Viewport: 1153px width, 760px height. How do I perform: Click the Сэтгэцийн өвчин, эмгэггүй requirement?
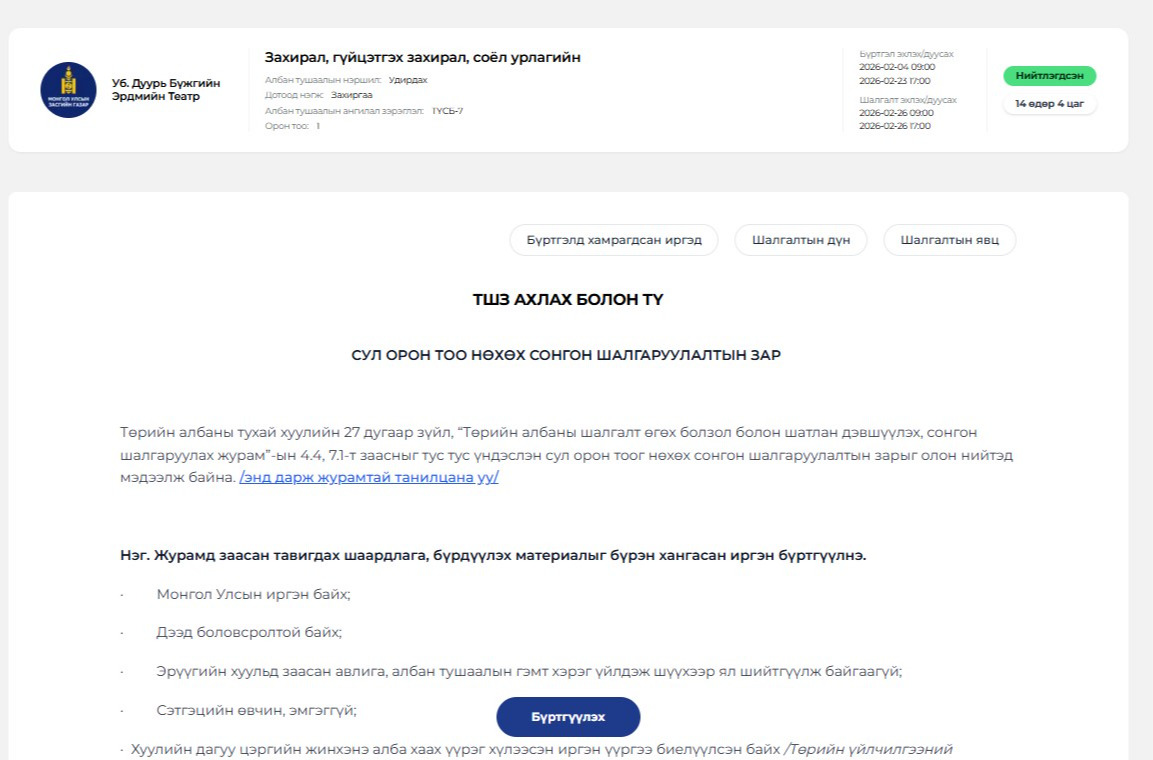coord(256,710)
